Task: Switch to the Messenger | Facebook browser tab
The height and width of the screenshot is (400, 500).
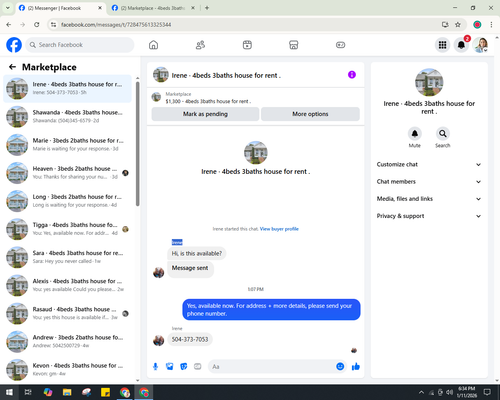Action: coord(60,8)
